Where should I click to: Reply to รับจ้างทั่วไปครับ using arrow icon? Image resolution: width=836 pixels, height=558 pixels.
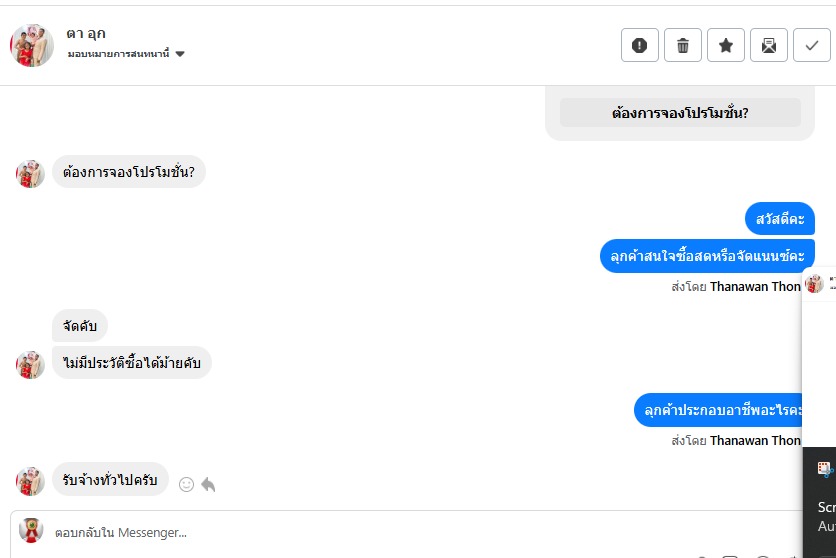click(x=208, y=484)
